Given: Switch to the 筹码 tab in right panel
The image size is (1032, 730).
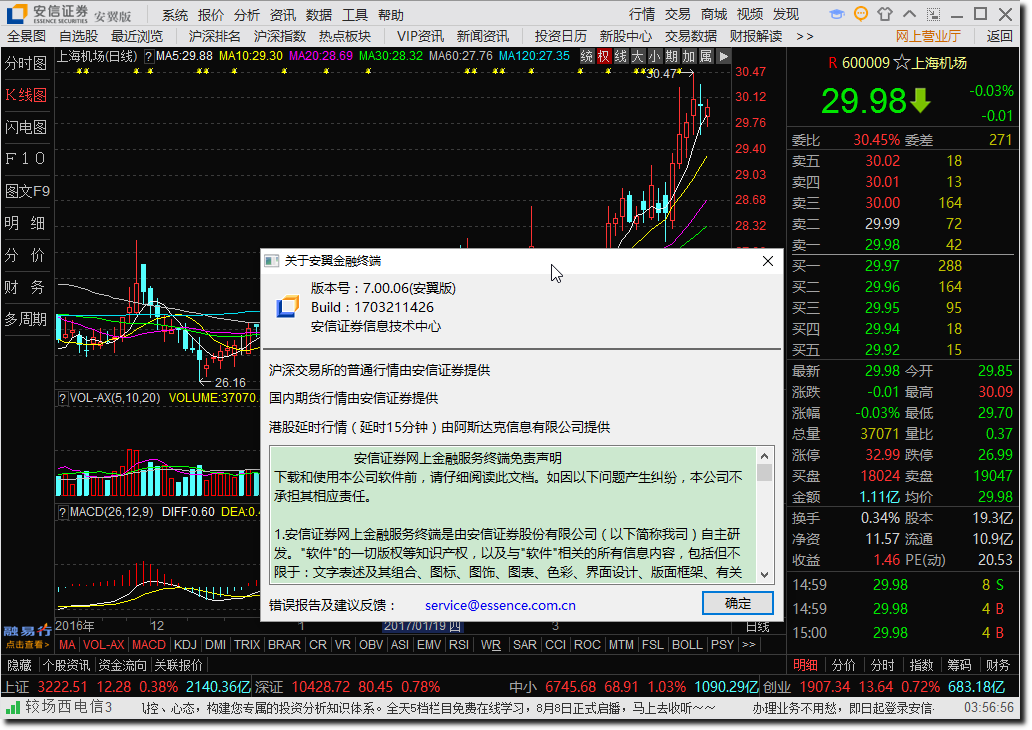Looking at the screenshot, I should tap(959, 665).
